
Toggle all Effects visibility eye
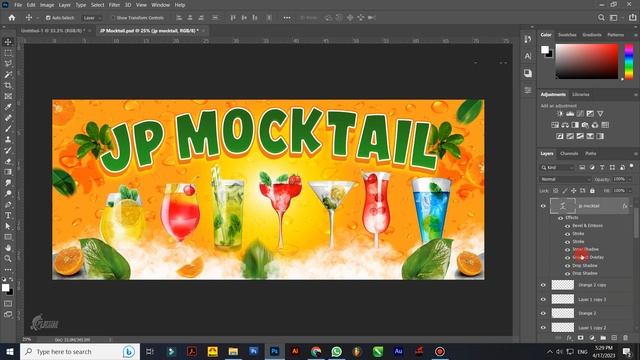(560, 218)
